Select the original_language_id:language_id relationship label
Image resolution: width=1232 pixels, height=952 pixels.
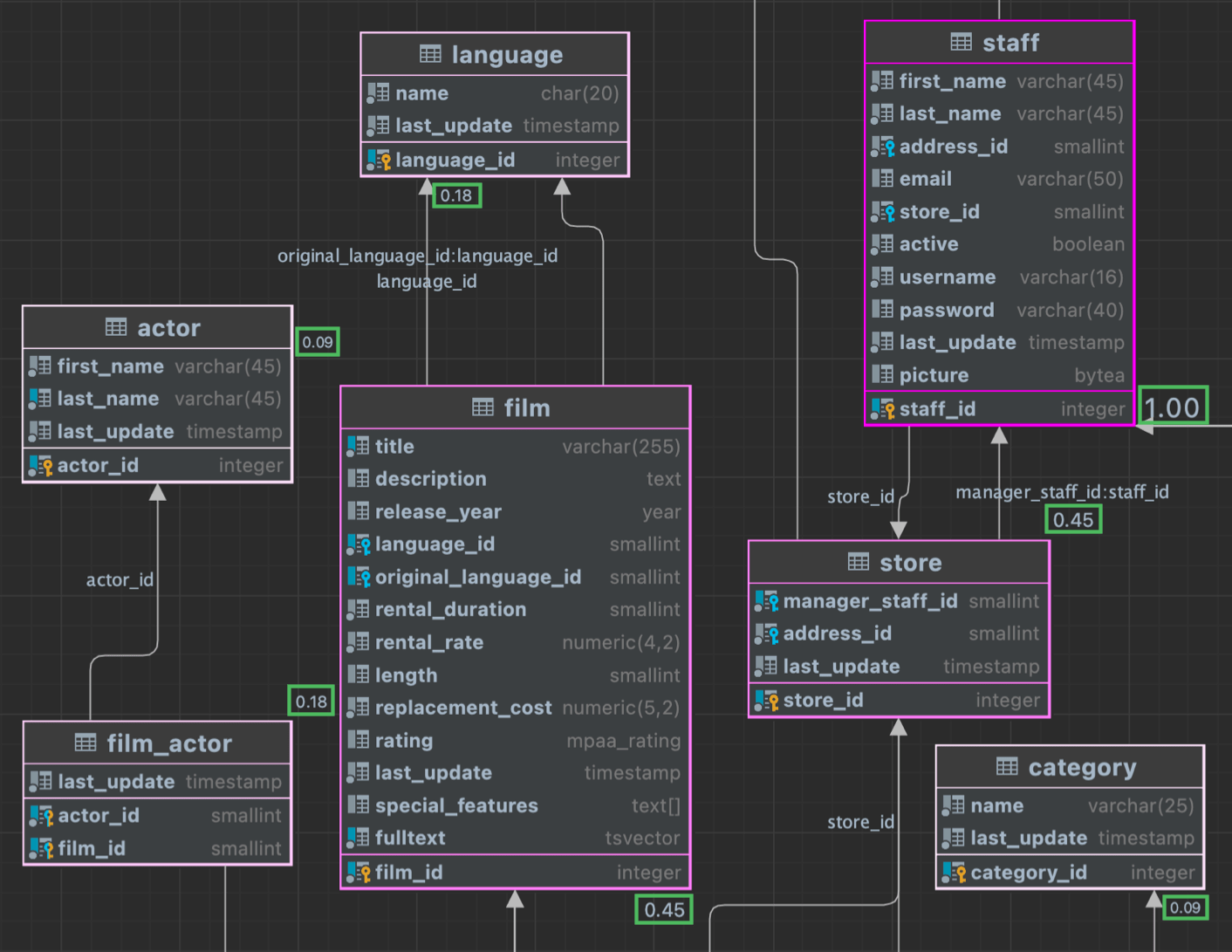click(416, 256)
